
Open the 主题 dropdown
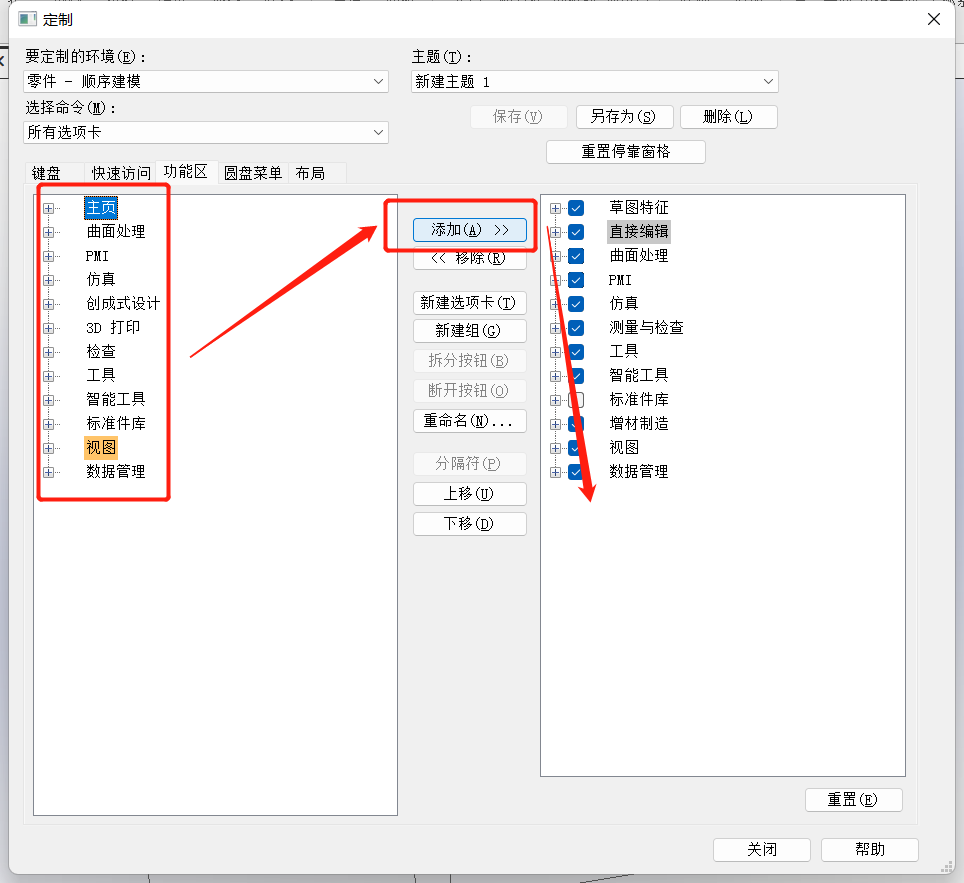[595, 82]
